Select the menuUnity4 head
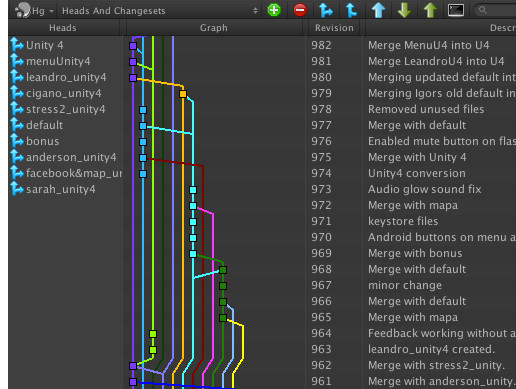Screen dimensions: 516x389 coord(58,61)
